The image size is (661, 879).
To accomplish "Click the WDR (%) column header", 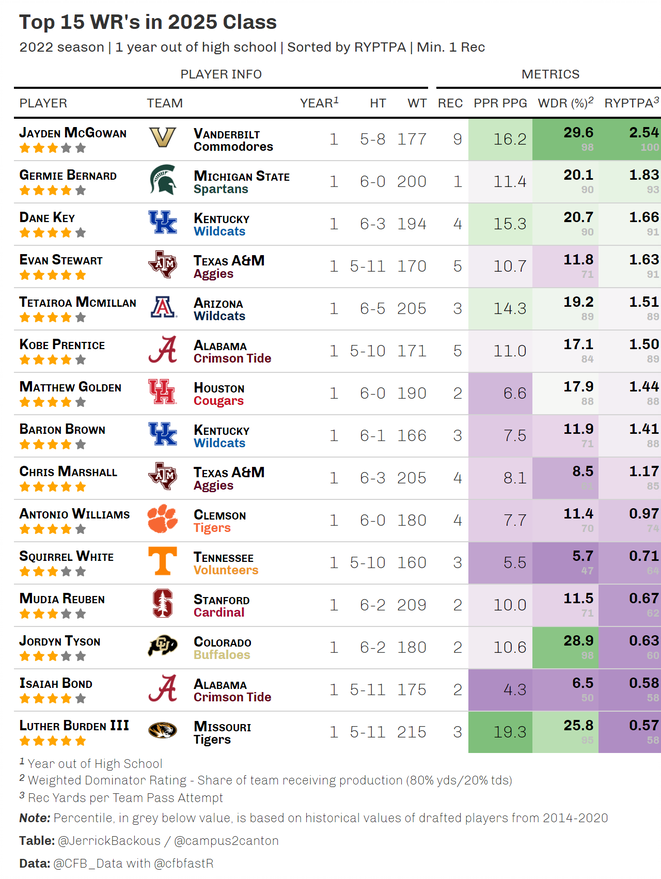I will coord(565,103).
